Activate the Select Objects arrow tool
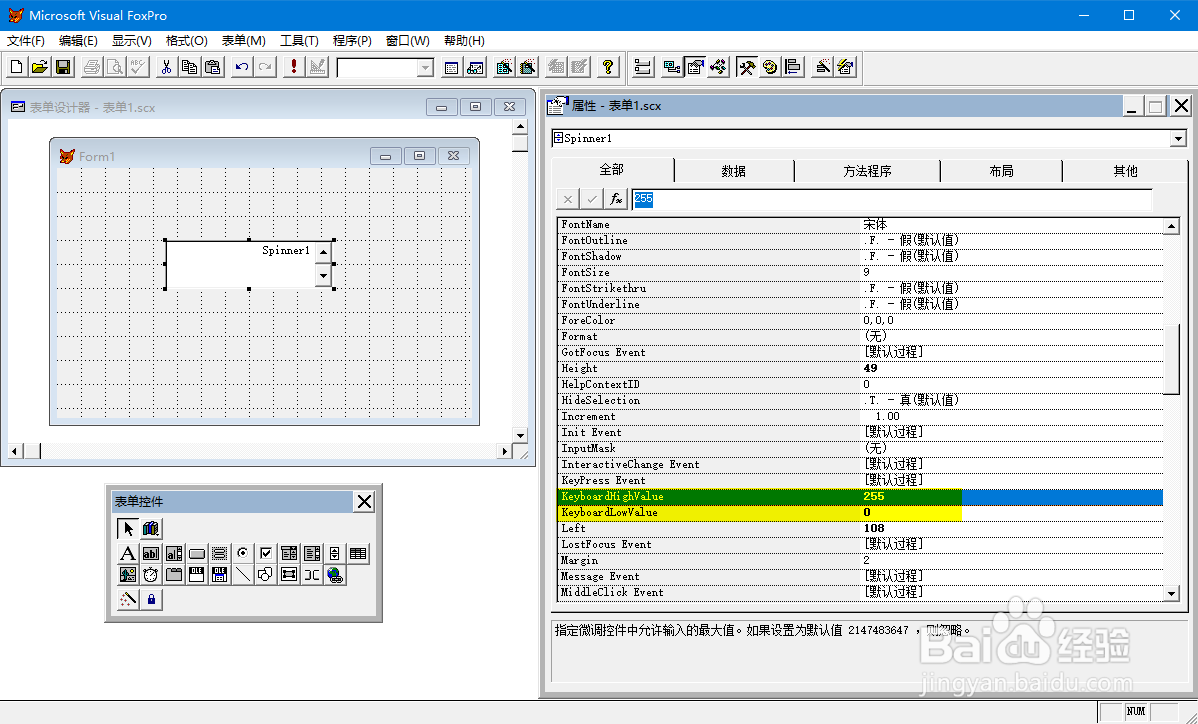 pos(128,528)
